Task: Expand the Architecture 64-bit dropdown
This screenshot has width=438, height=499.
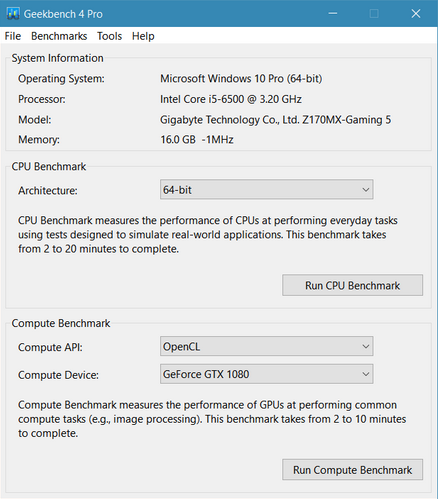Action: (266, 190)
